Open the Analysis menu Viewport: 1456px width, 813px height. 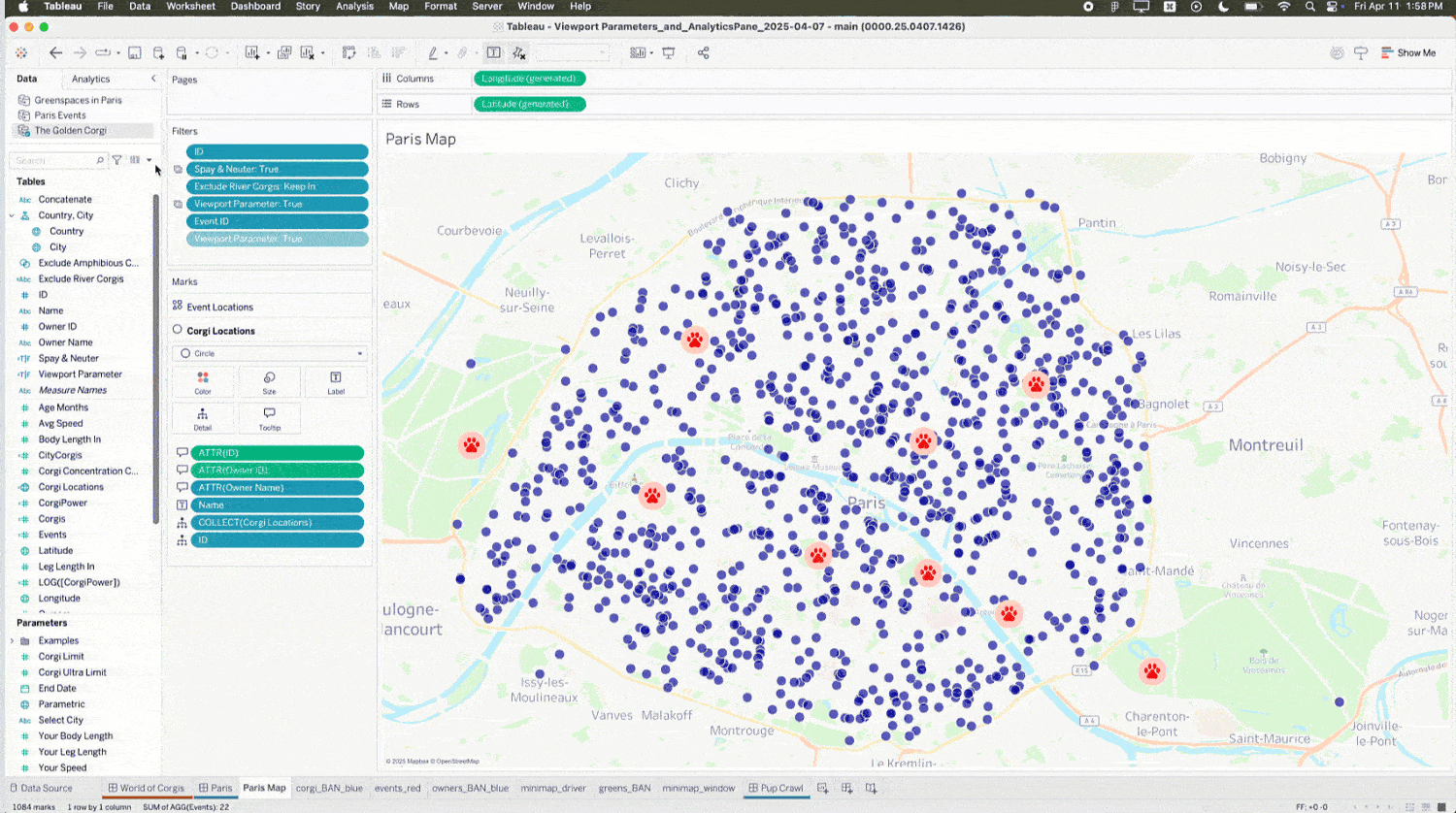tap(354, 7)
